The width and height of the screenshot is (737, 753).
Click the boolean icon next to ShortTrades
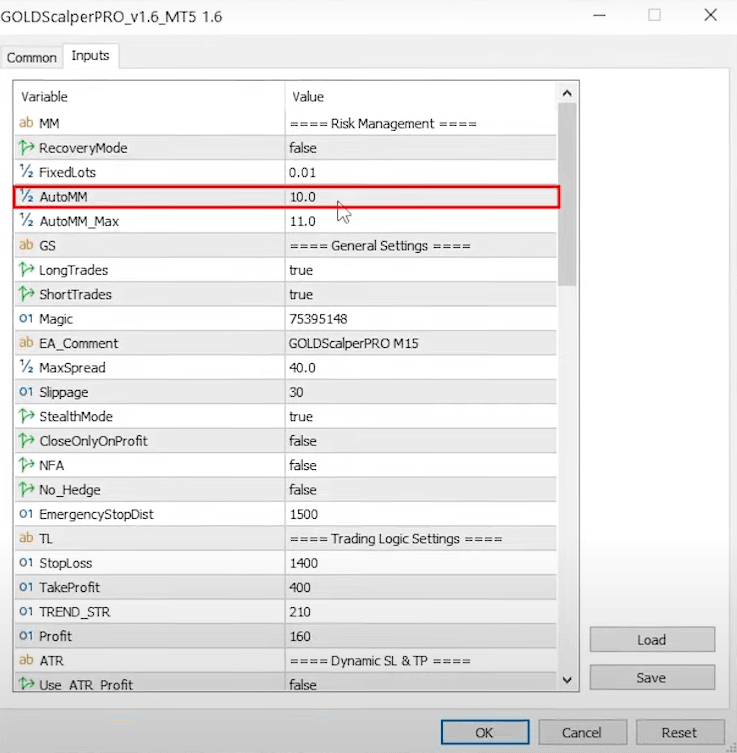[x=26, y=294]
